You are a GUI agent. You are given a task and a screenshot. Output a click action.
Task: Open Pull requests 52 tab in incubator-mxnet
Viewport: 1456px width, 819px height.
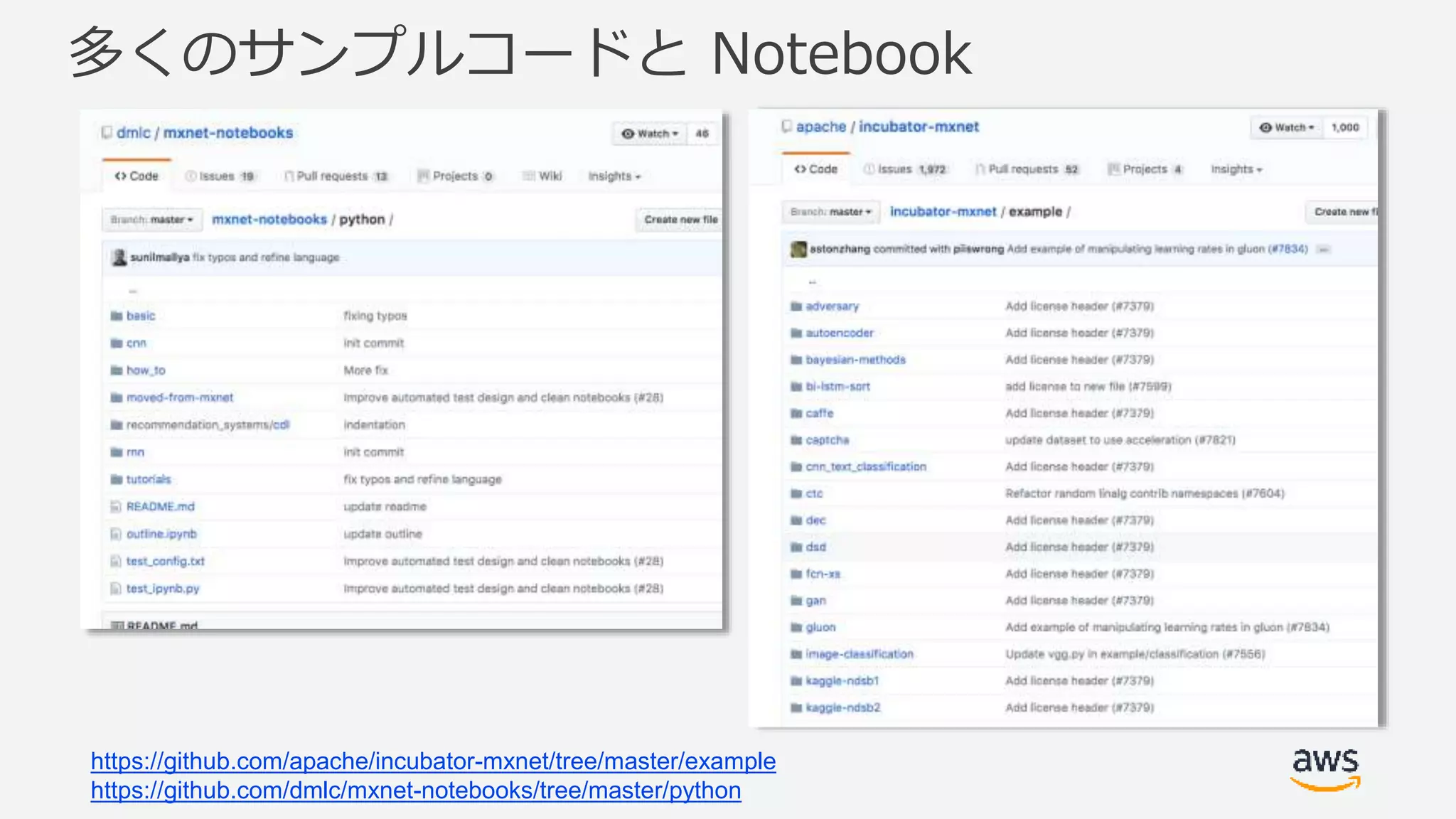coord(1027,169)
